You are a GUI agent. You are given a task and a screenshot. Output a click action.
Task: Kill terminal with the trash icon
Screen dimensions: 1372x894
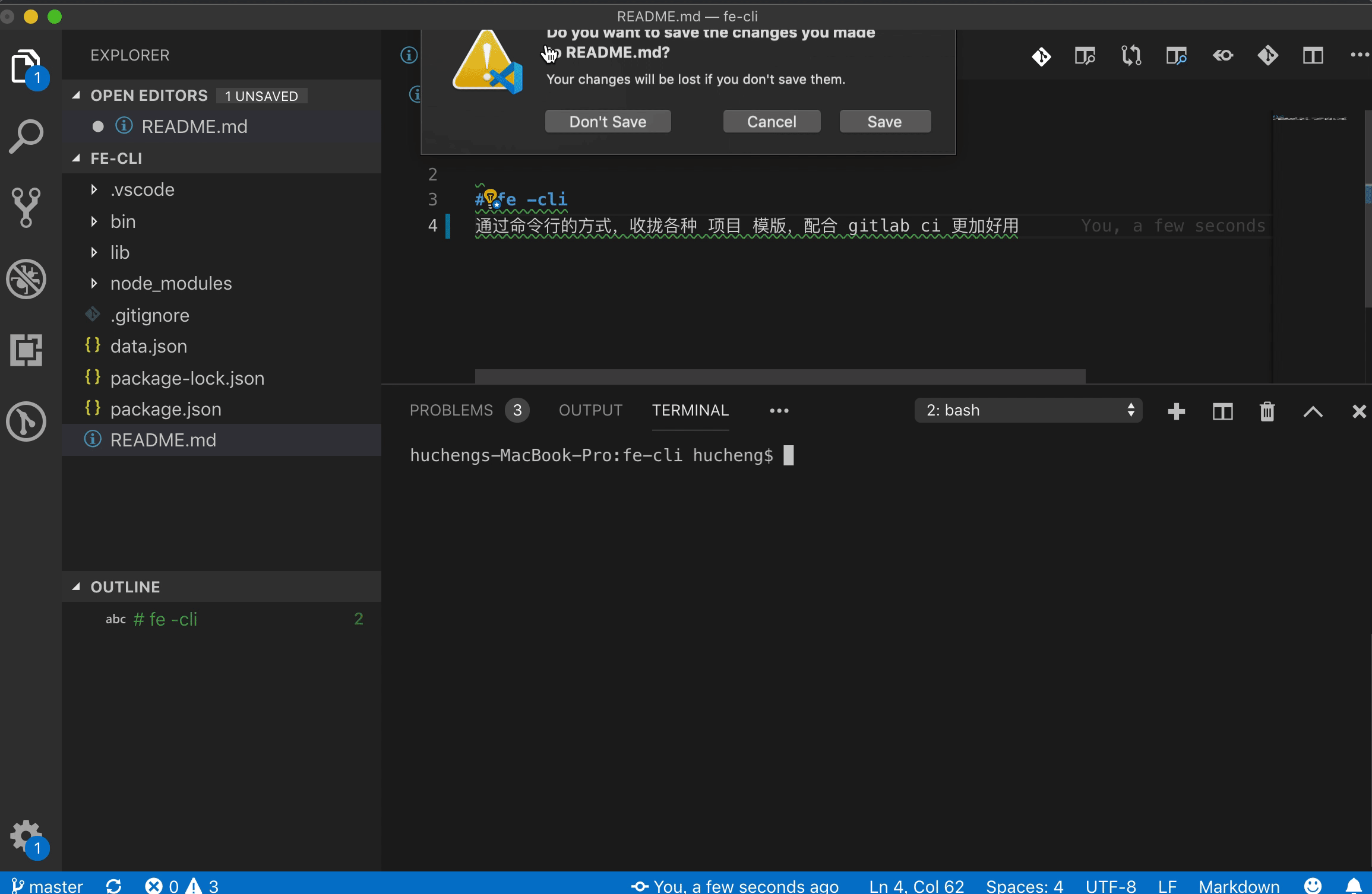(1267, 411)
